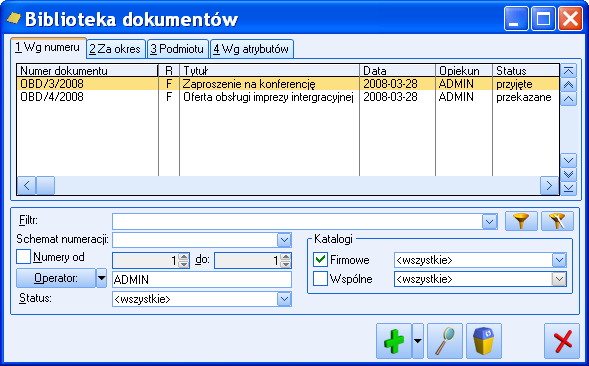Open the Podmiotu tab
The height and width of the screenshot is (366, 589).
(177, 49)
